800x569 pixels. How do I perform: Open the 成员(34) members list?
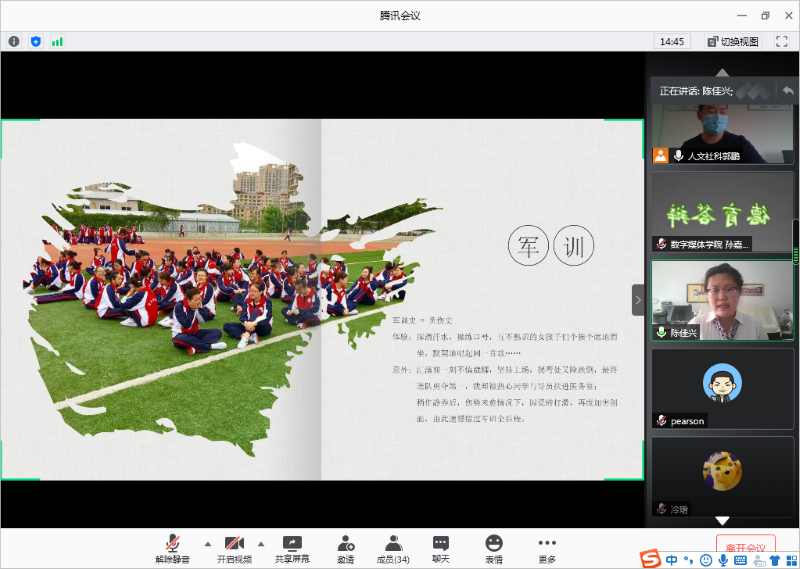[393, 549]
